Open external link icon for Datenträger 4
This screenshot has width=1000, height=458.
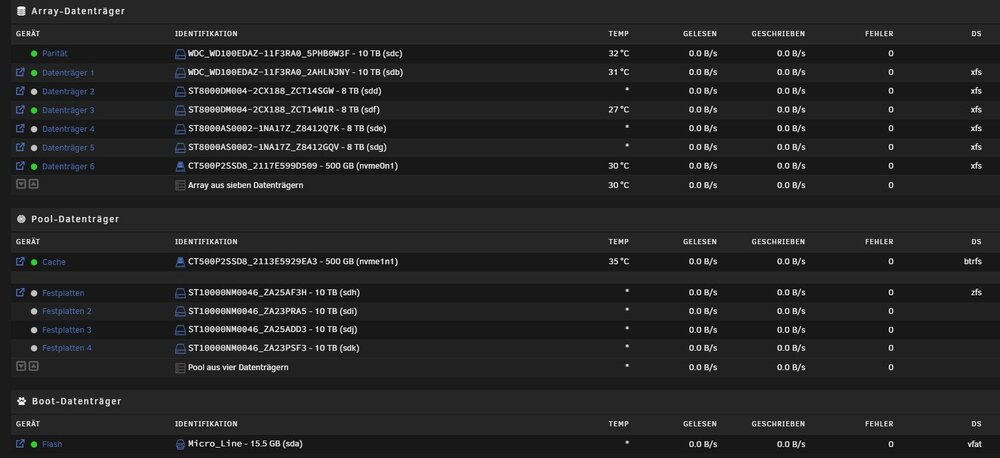coord(20,128)
